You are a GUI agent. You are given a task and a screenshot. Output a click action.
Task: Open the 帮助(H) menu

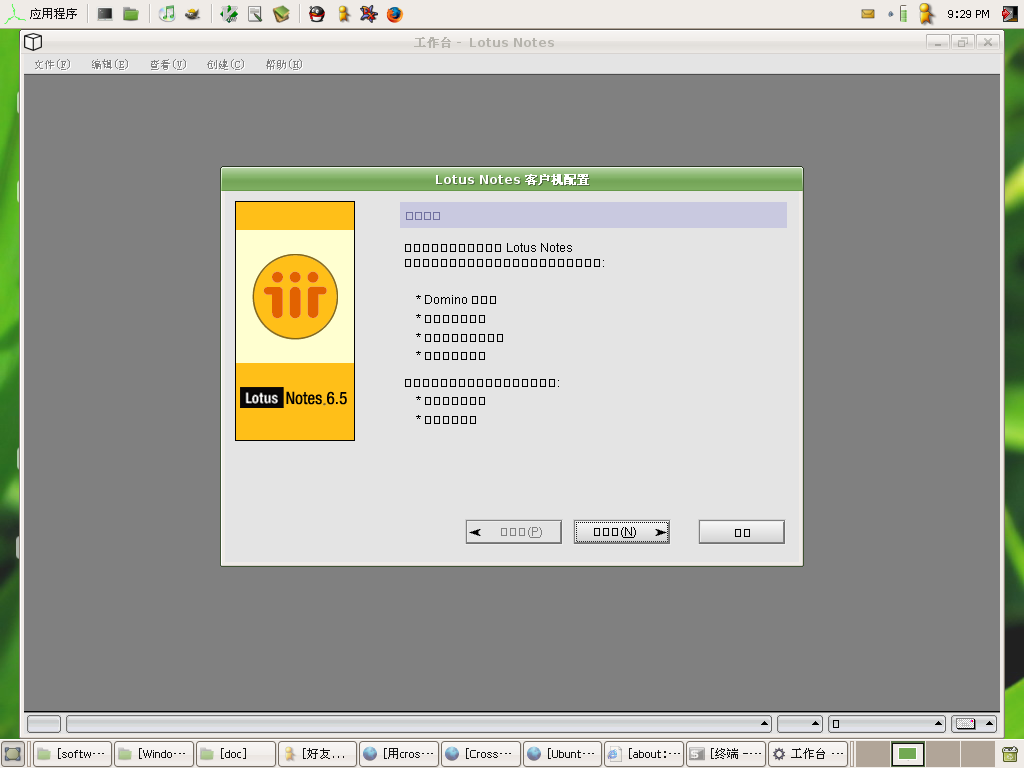283,64
